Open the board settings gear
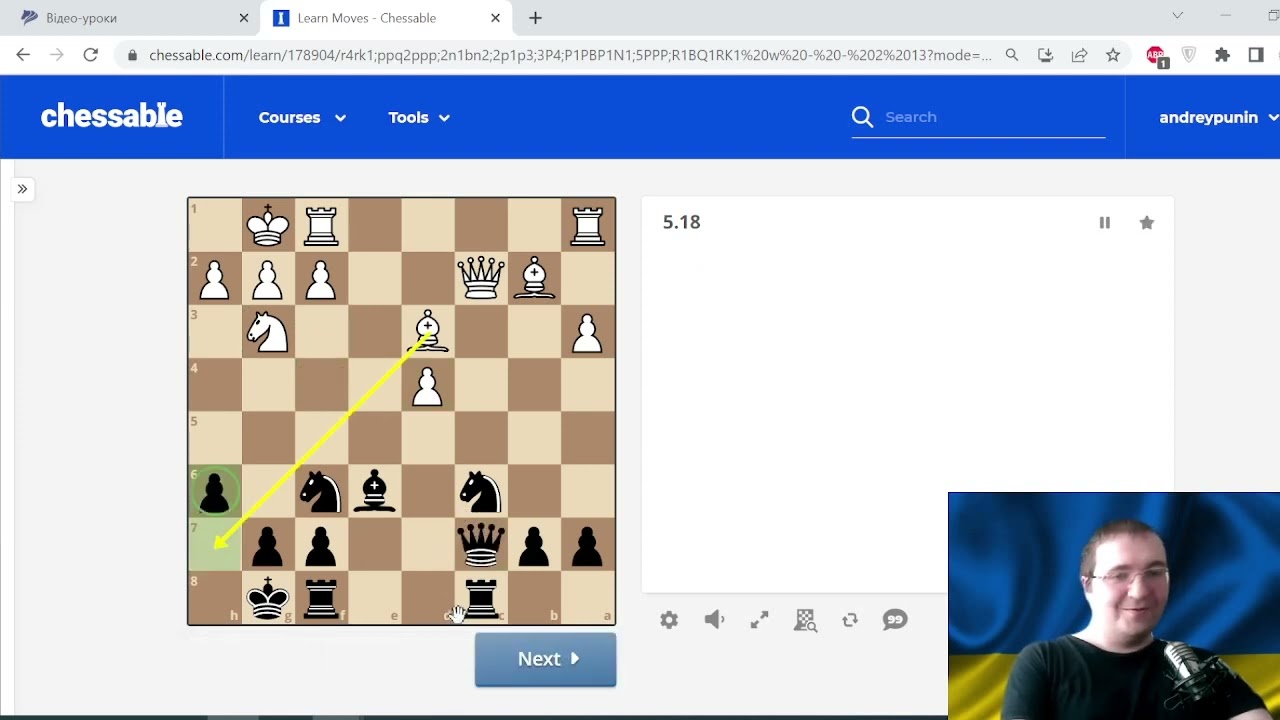1280x720 pixels. pyautogui.click(x=669, y=620)
